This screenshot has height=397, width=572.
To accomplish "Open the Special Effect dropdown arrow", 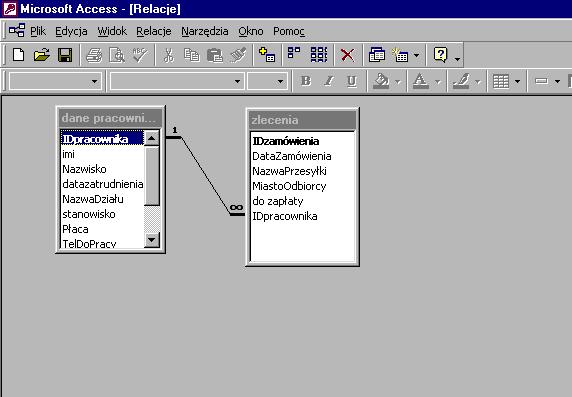I will point(557,82).
